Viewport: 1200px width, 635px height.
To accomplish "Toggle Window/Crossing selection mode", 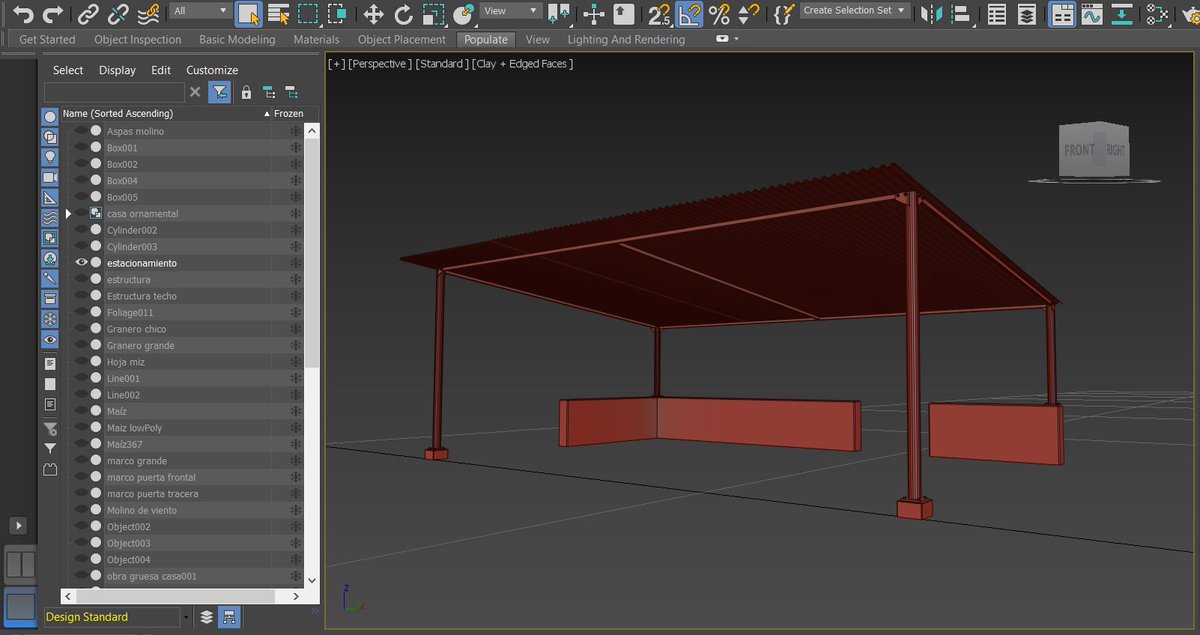I will pos(338,14).
